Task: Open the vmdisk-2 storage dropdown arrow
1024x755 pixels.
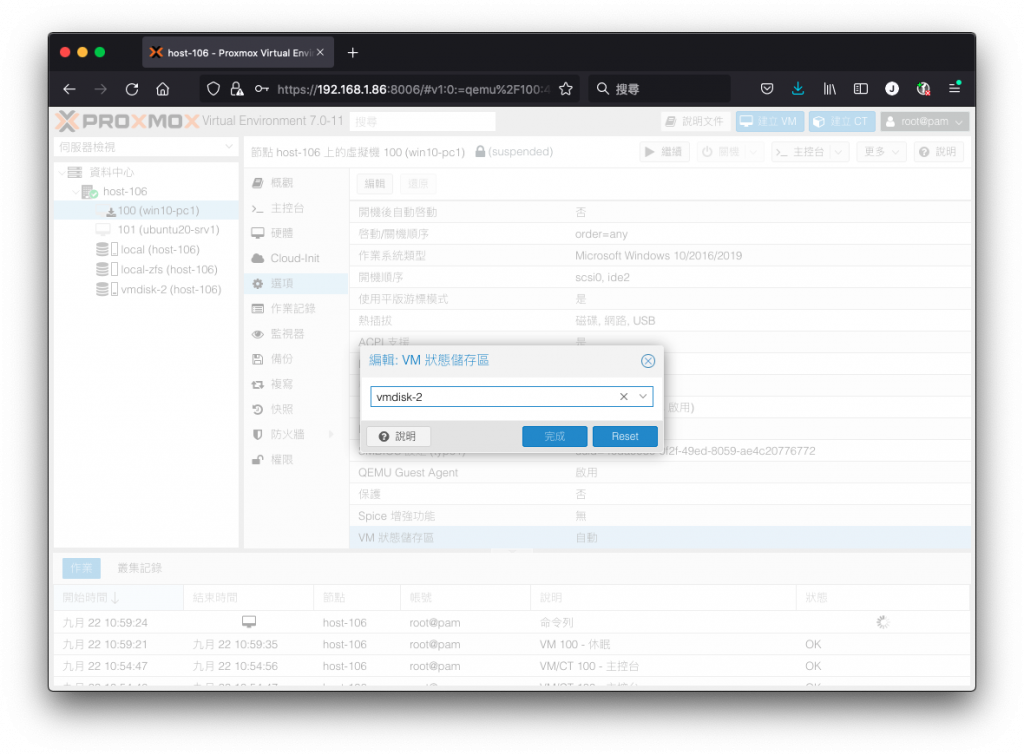Action: click(643, 396)
